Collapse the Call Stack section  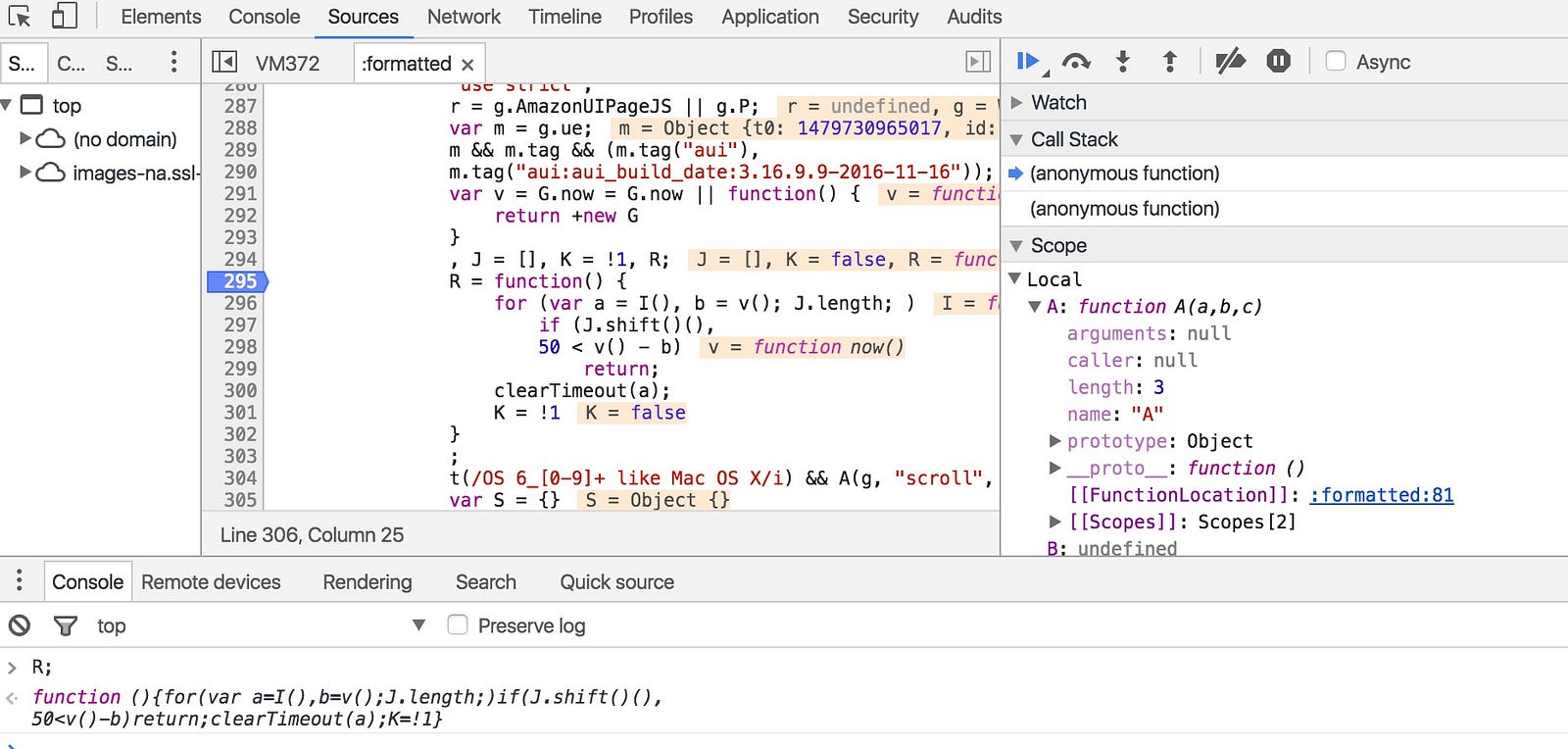(1016, 140)
